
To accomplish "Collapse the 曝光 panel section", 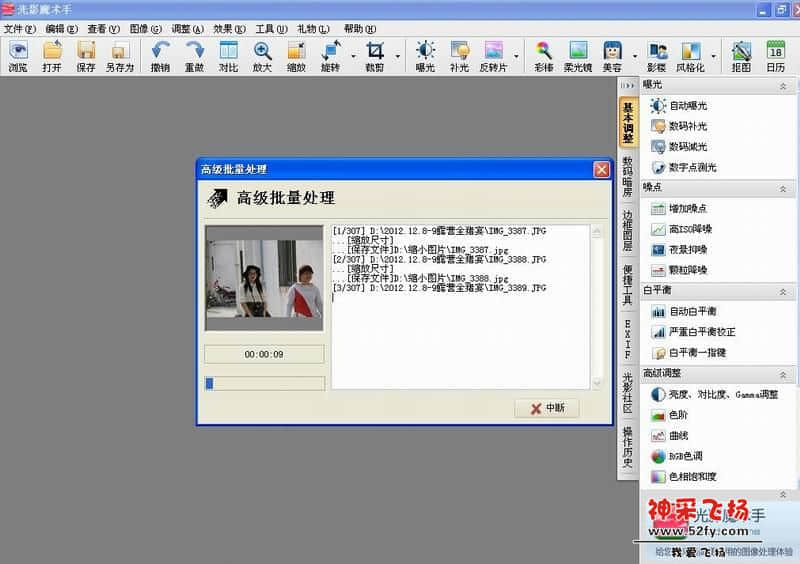I will point(783,86).
